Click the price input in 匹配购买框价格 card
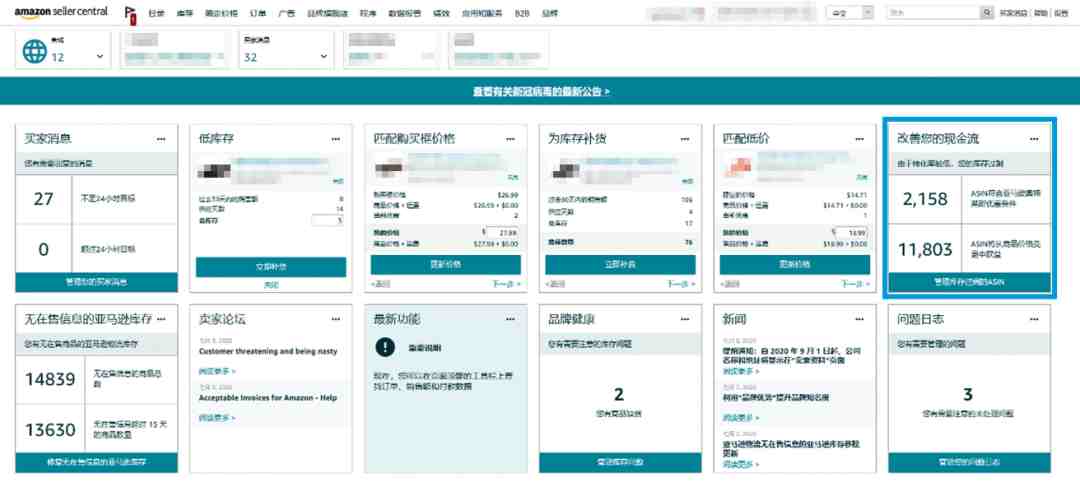Screen dimensions: 1080x482 coord(503,233)
